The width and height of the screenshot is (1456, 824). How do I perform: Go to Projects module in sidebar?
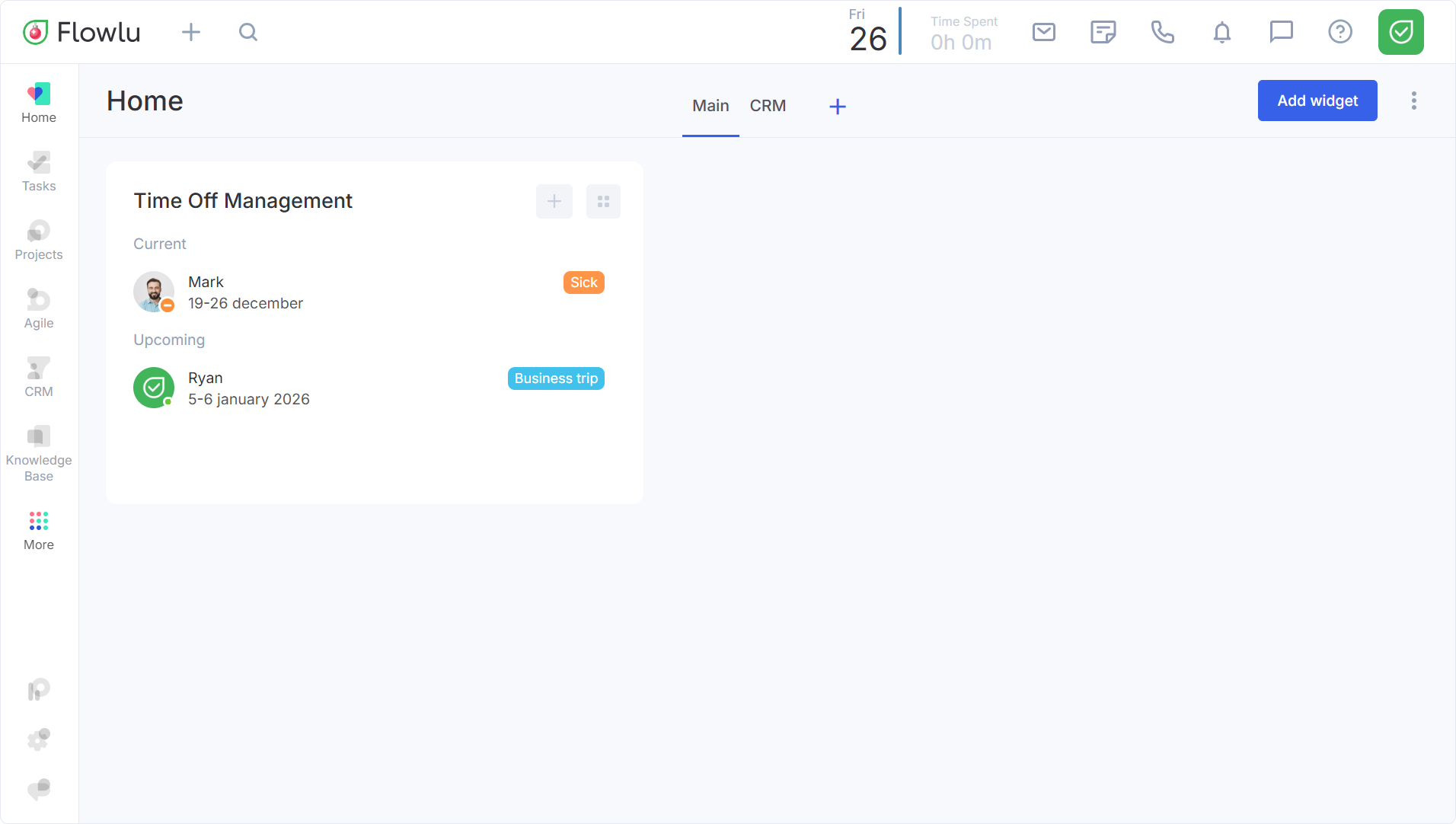point(39,241)
